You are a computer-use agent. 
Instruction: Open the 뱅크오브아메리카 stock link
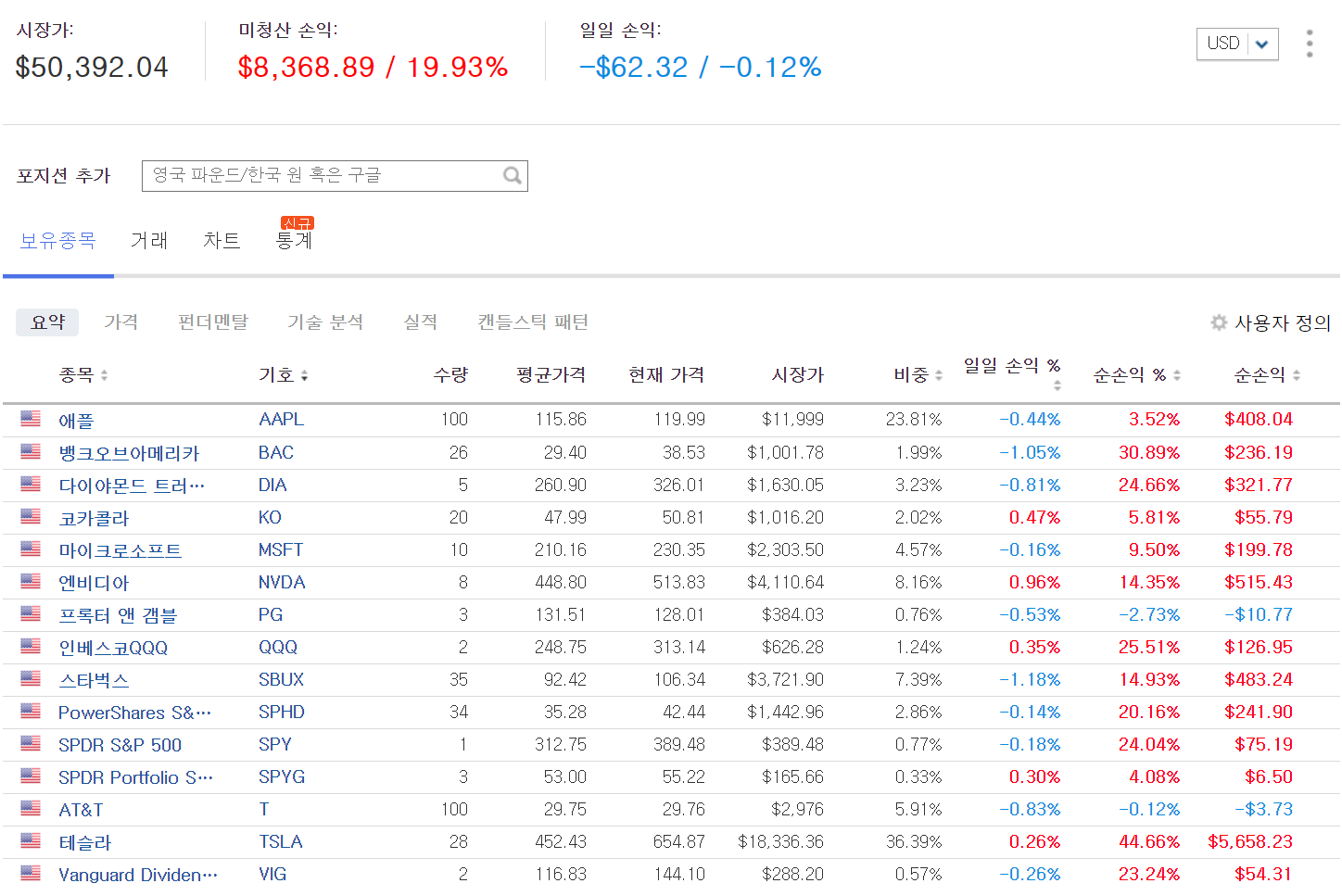point(129,453)
